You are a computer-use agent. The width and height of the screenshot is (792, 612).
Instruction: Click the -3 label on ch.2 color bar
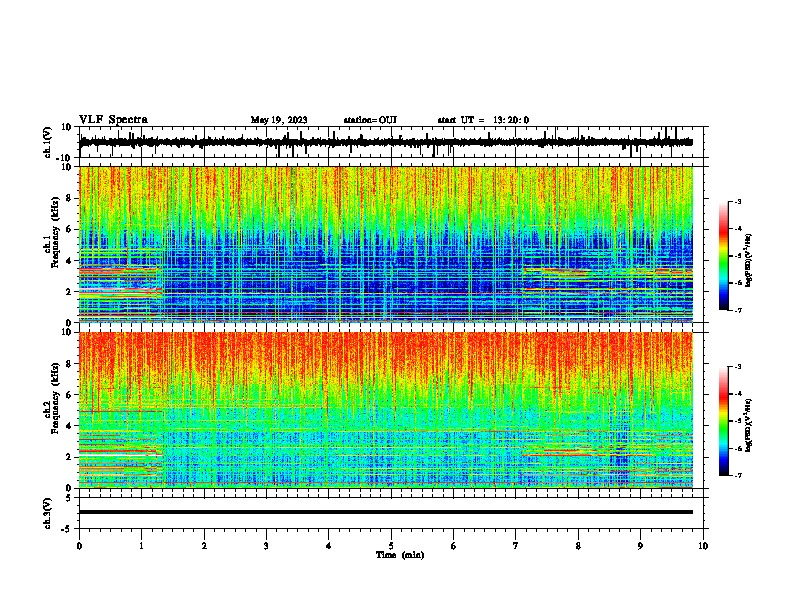(738, 367)
